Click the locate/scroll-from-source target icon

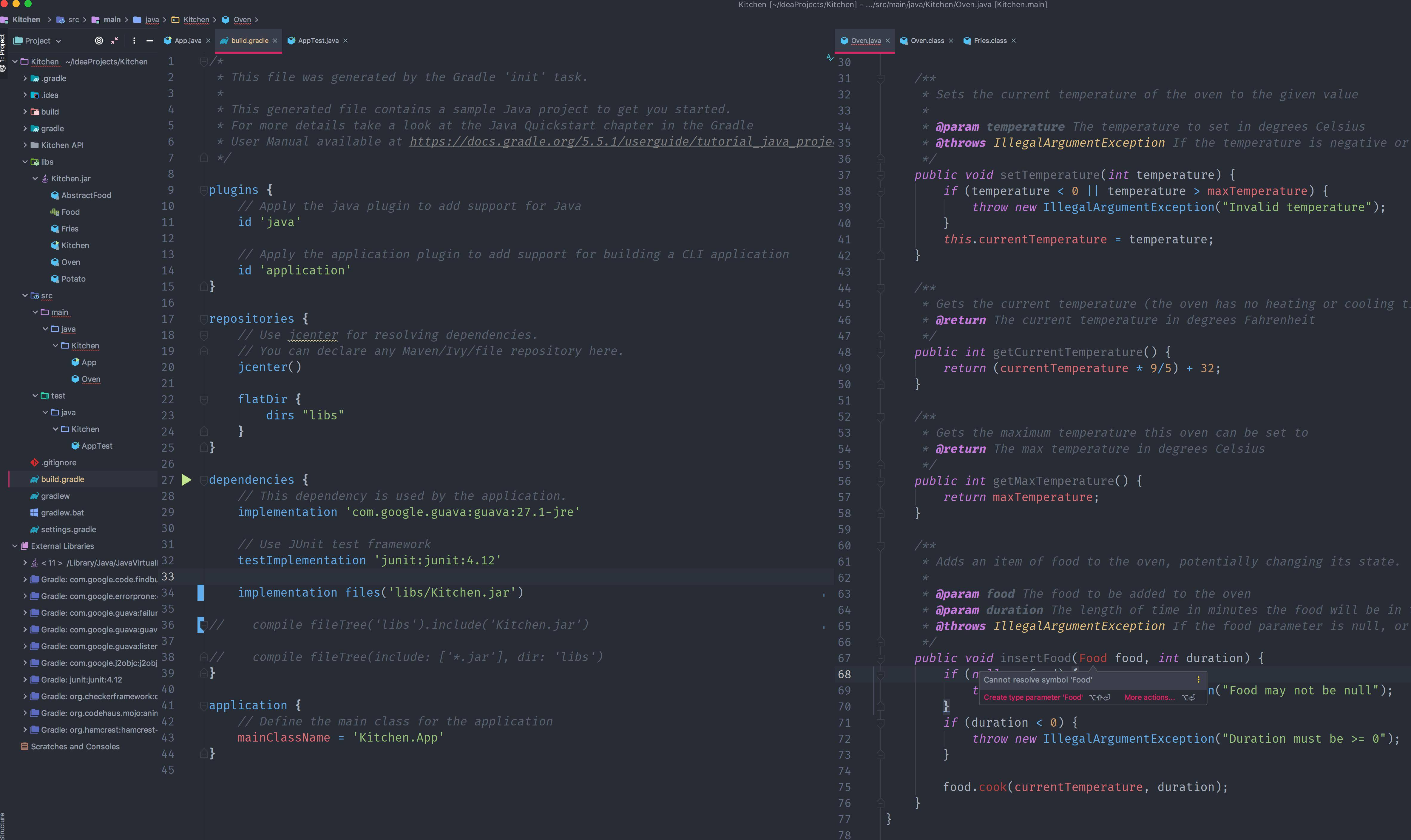pos(99,41)
